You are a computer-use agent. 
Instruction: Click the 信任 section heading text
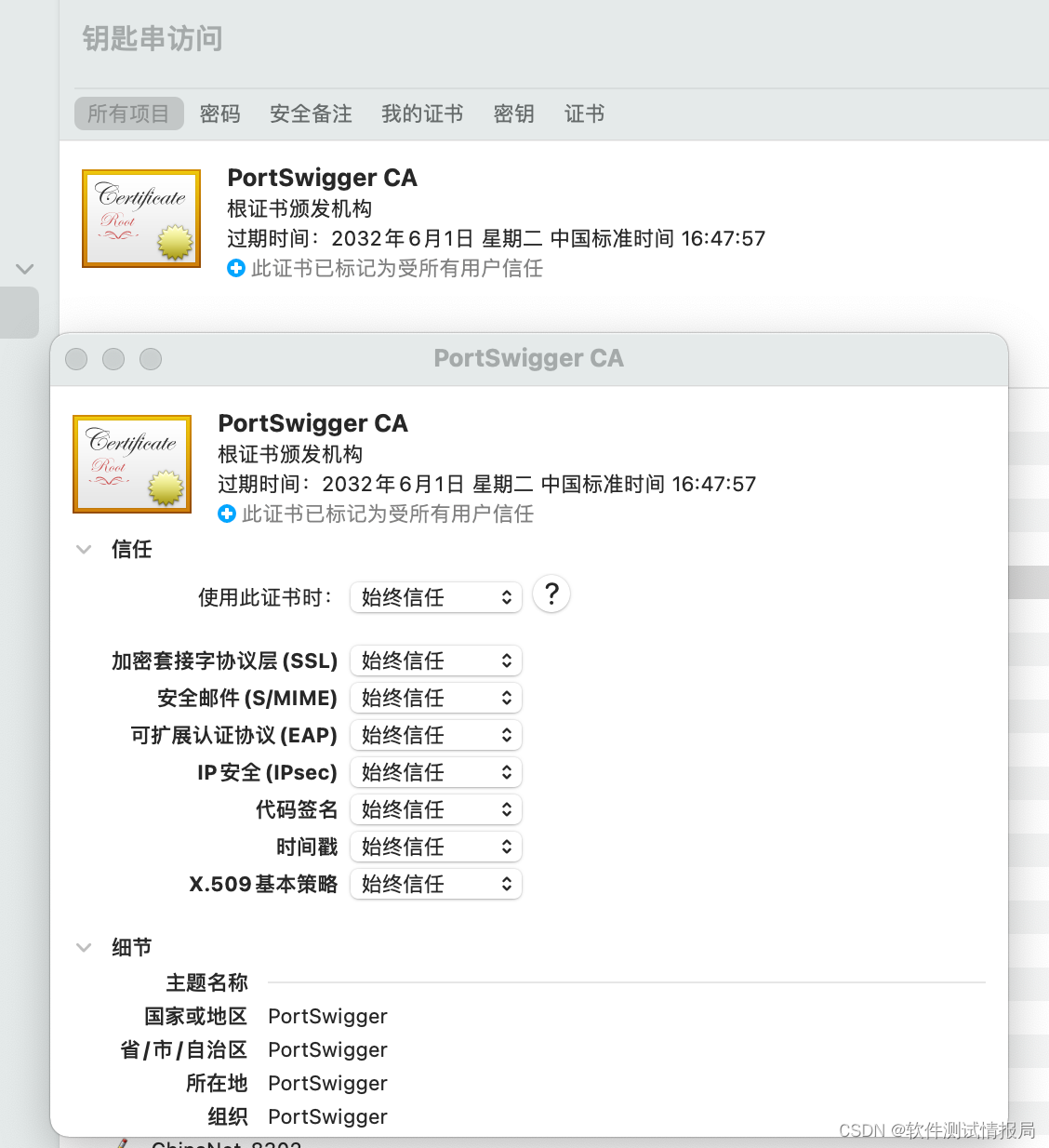pos(132,549)
